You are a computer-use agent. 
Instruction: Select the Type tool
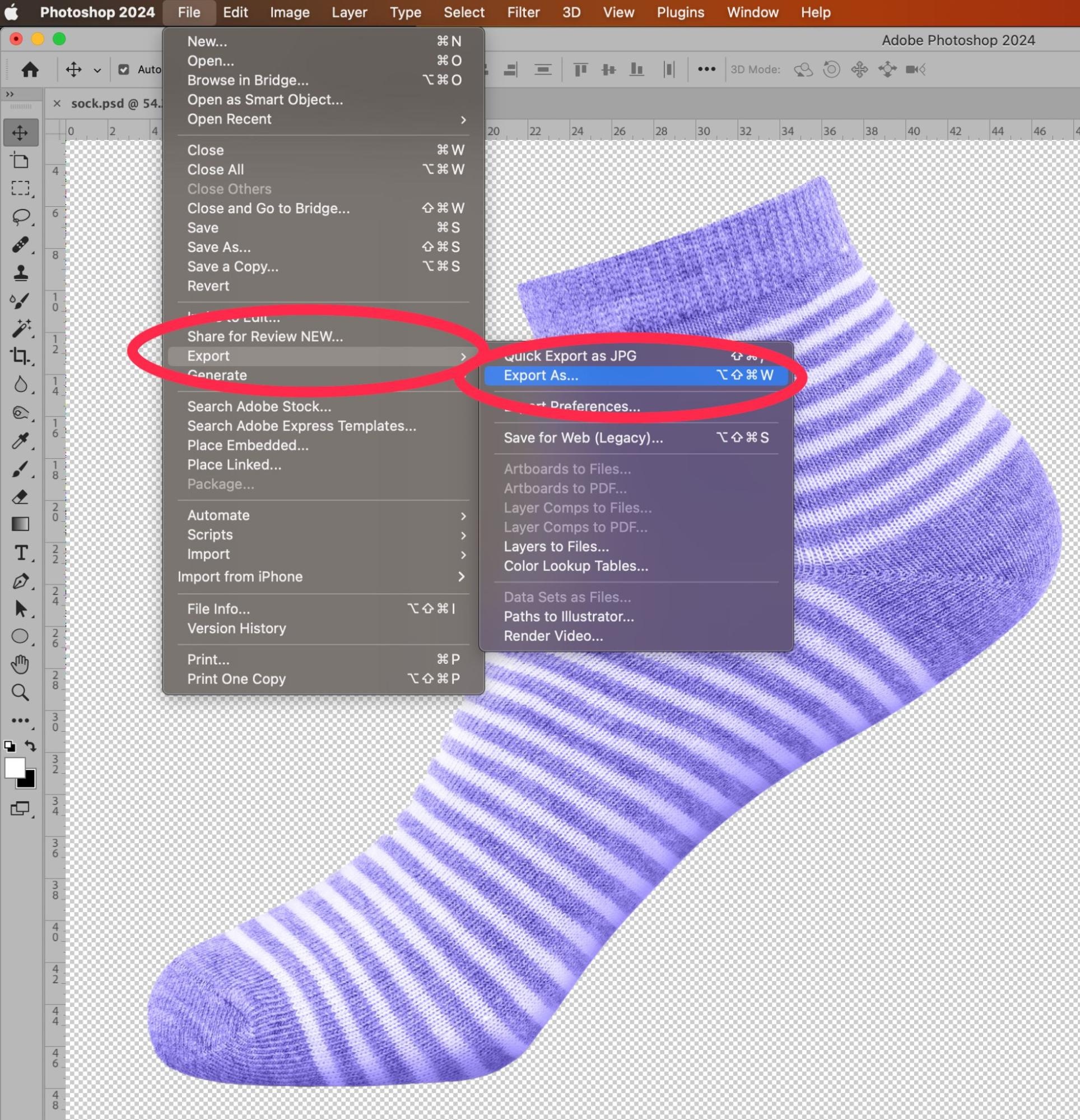click(21, 552)
